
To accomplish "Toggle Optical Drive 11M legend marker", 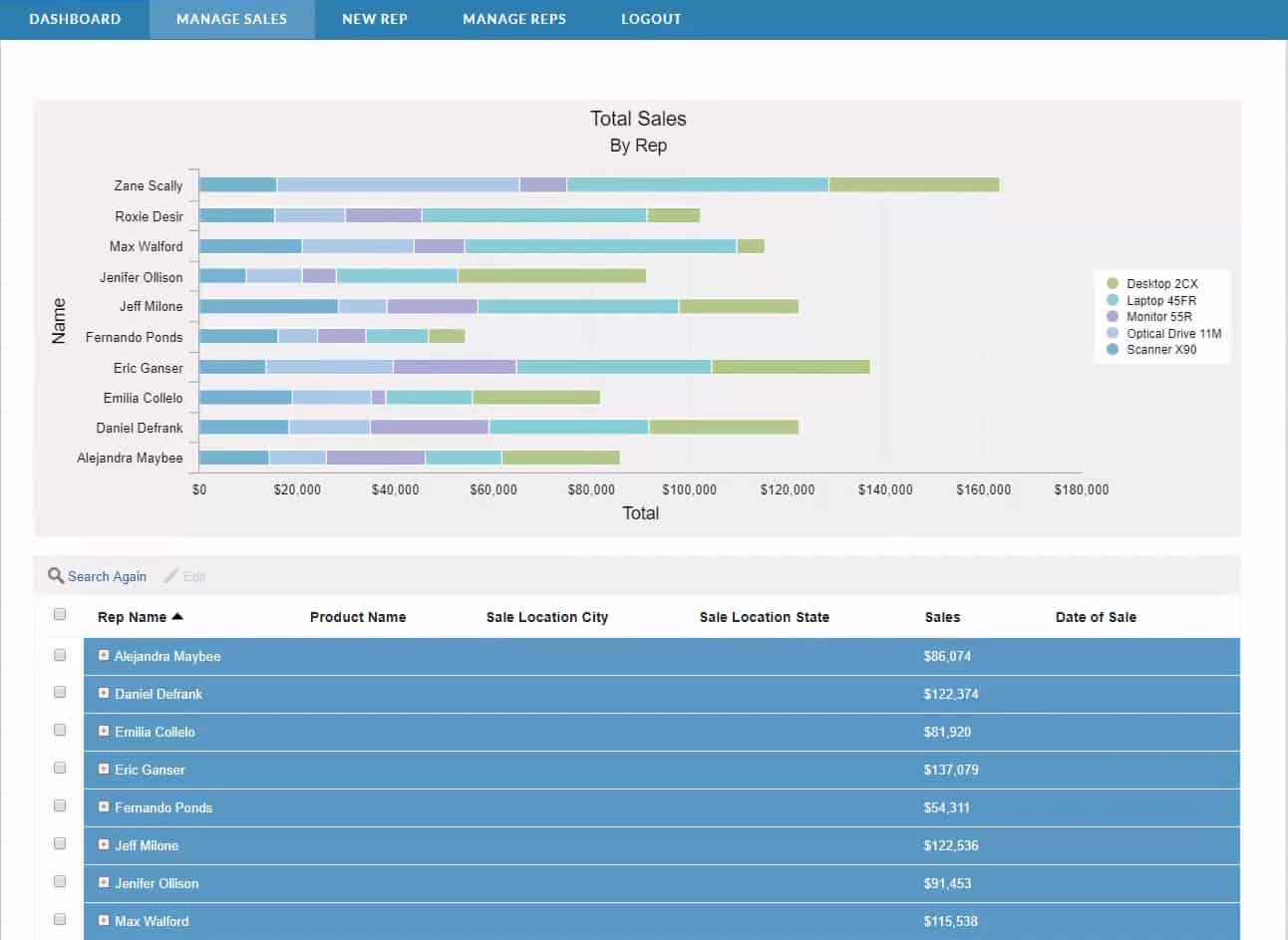I will 1113,333.
